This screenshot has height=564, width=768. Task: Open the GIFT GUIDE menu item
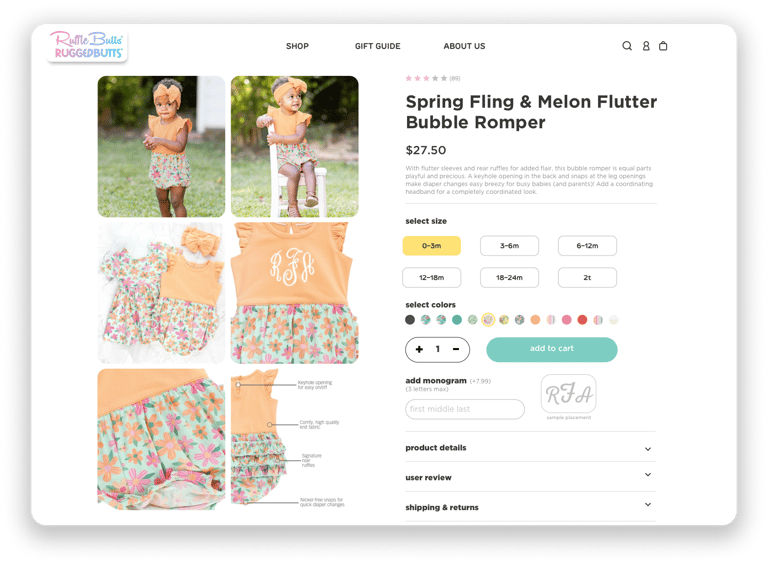[378, 46]
